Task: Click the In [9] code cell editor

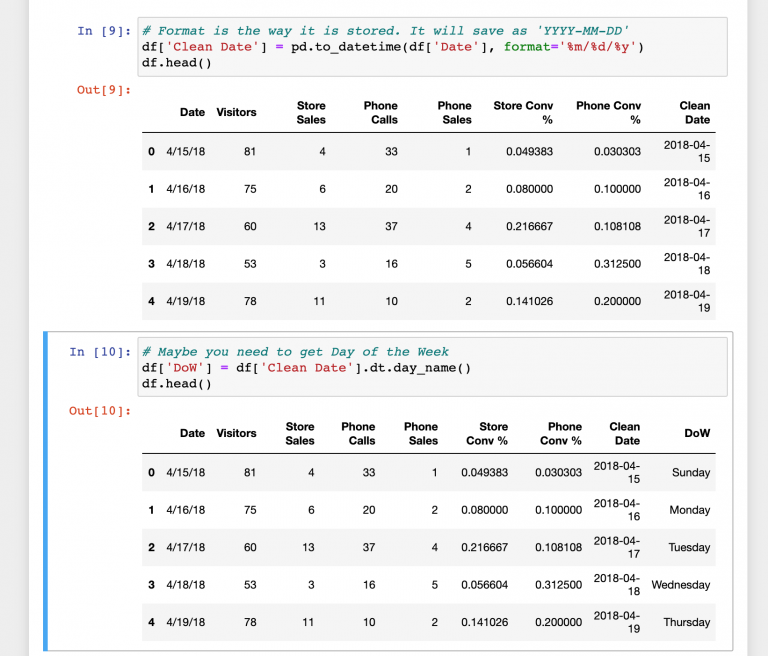Action: pyautogui.click(x=432, y=47)
